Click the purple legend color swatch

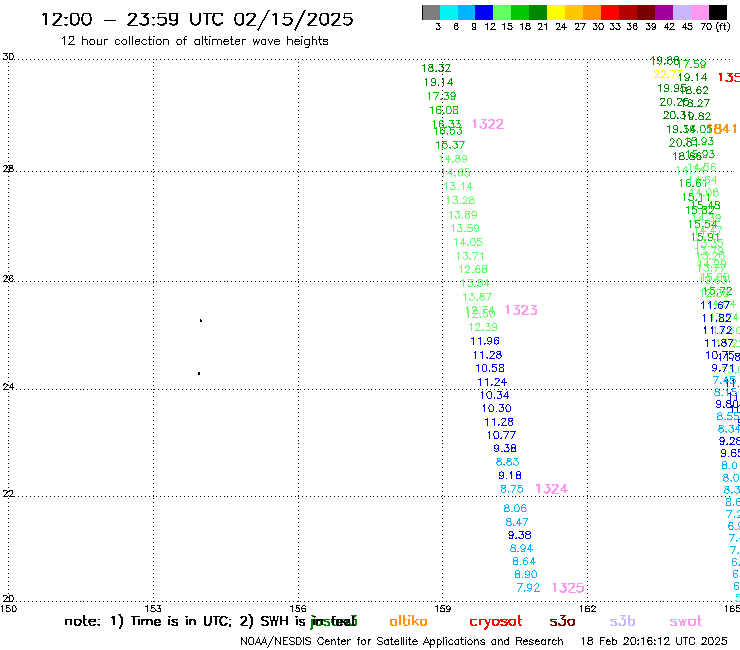point(664,12)
